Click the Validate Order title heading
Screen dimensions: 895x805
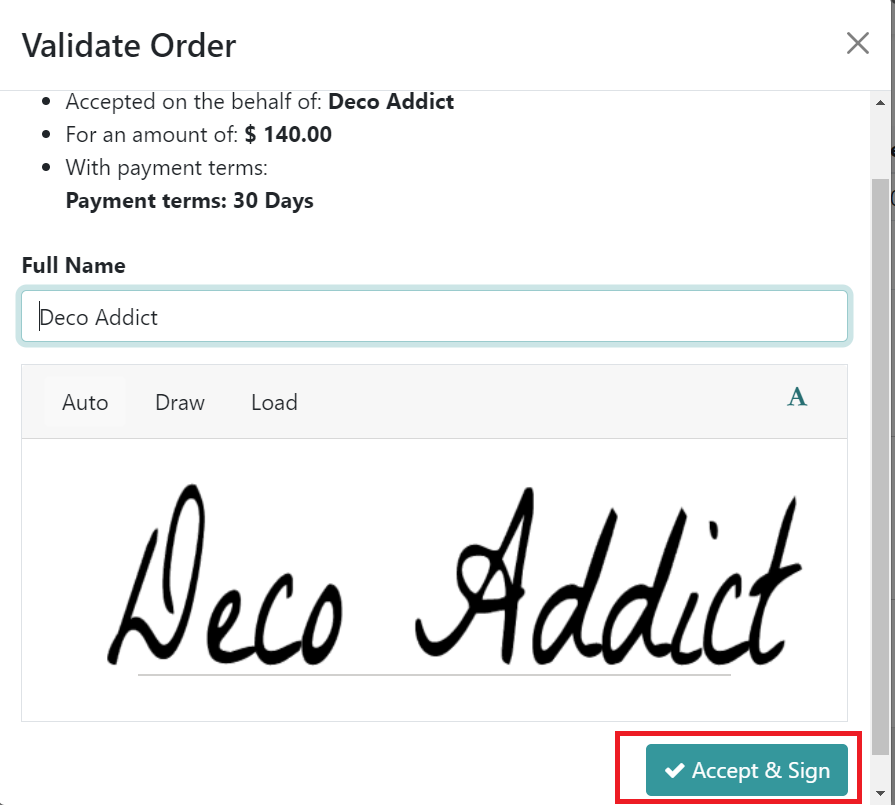click(x=129, y=46)
